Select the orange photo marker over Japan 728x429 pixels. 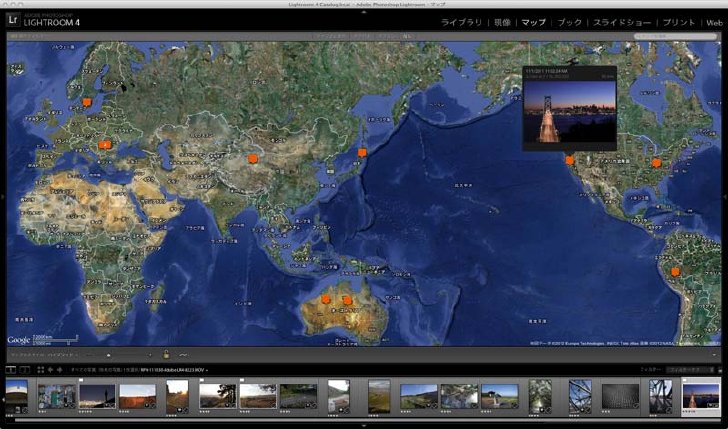point(362,152)
